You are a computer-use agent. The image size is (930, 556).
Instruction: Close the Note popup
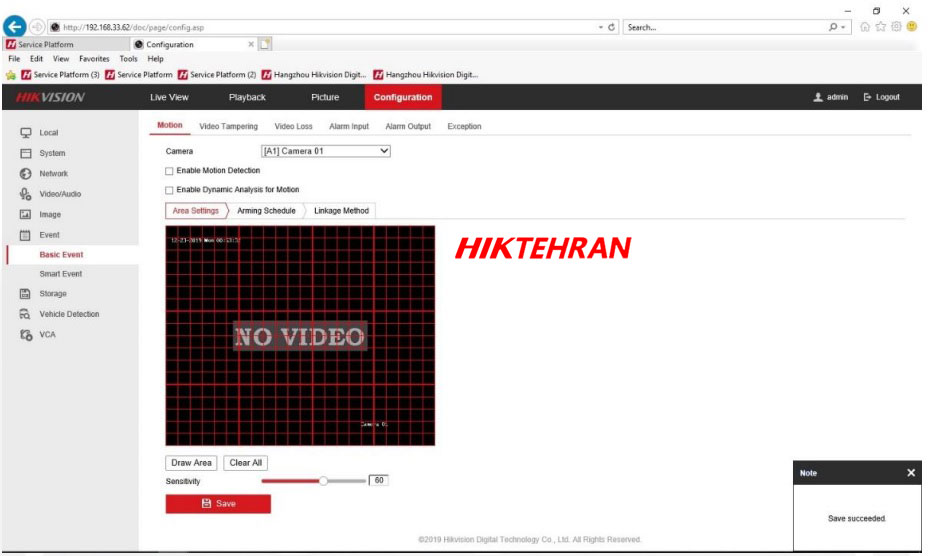click(x=911, y=473)
